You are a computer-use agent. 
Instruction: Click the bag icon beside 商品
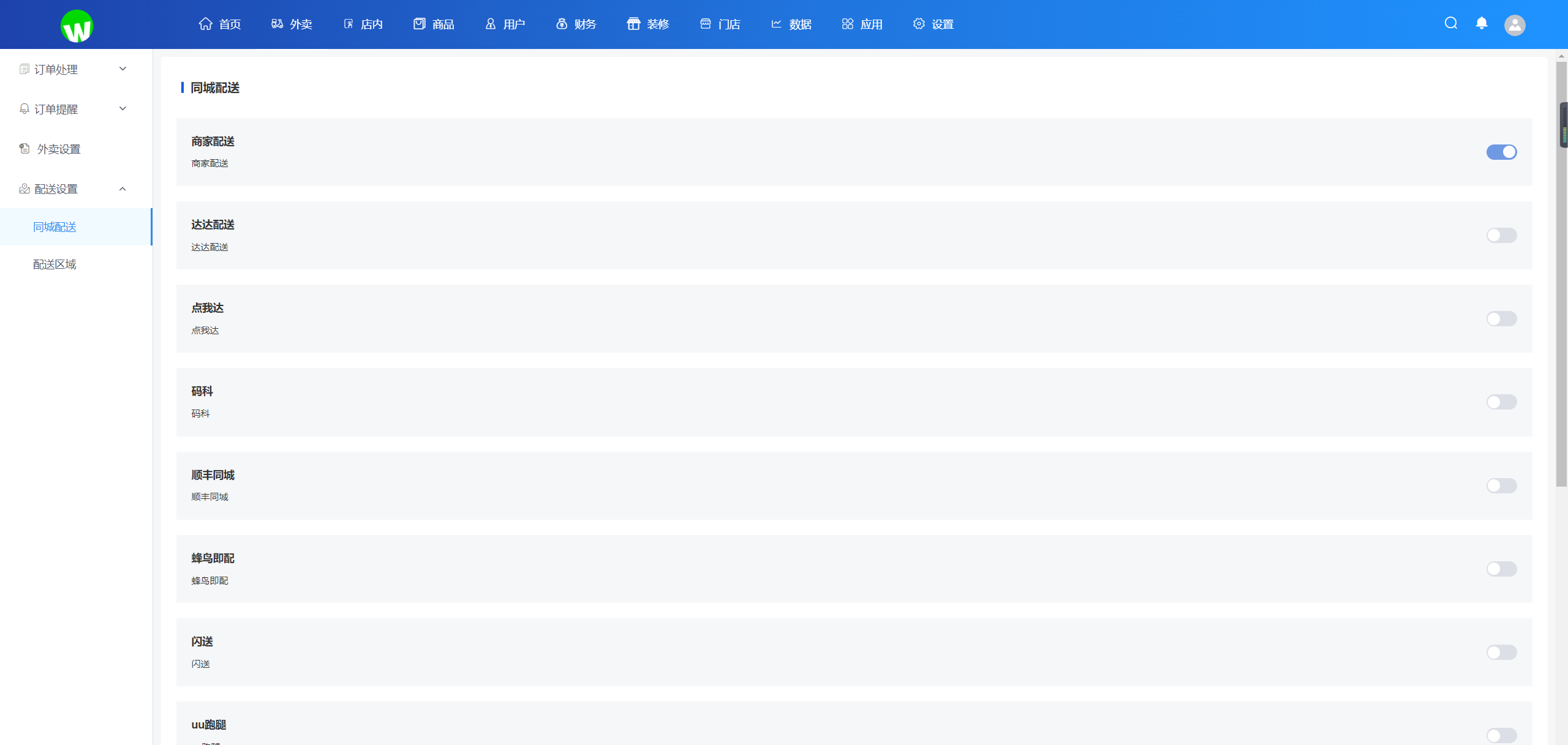pos(419,24)
